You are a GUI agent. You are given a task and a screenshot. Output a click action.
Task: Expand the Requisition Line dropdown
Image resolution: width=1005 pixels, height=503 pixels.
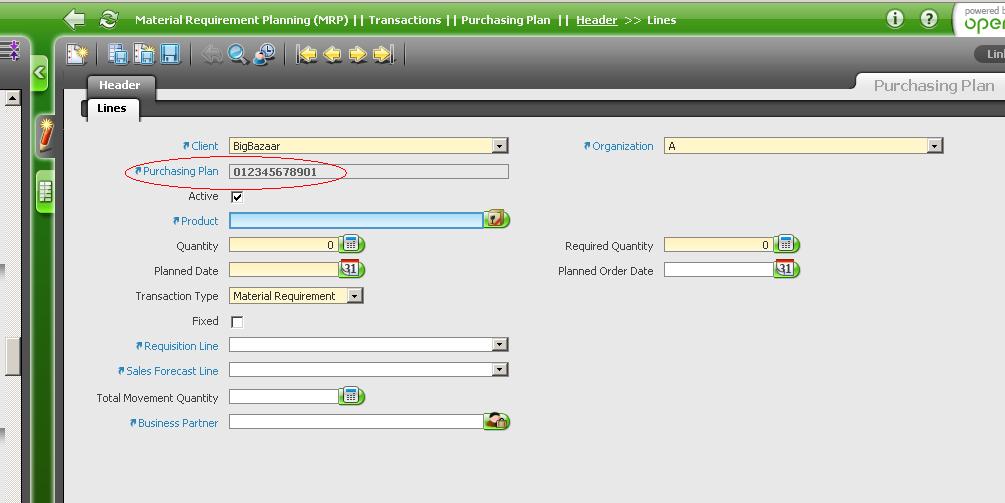click(500, 345)
